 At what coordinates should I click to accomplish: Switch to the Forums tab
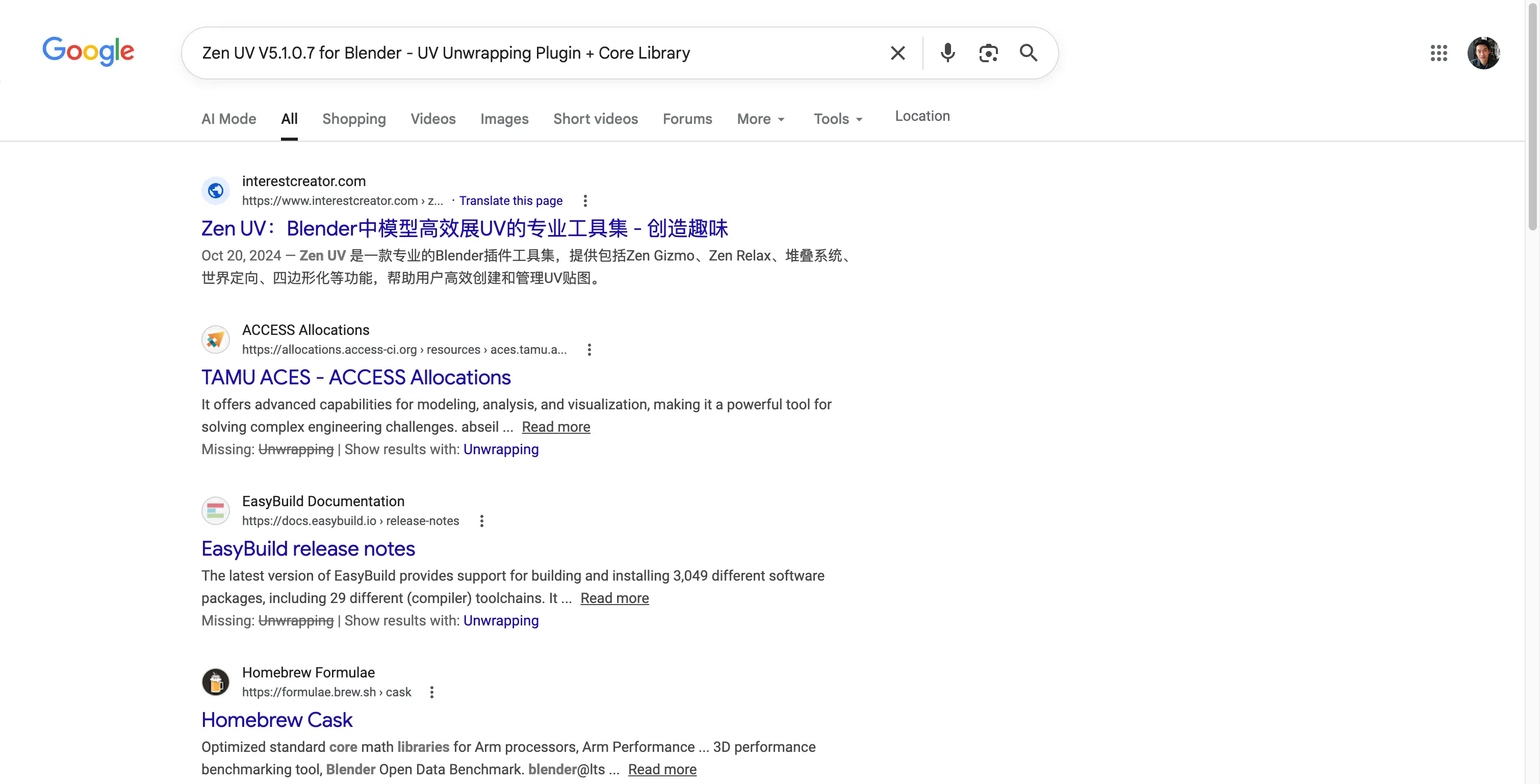[687, 119]
